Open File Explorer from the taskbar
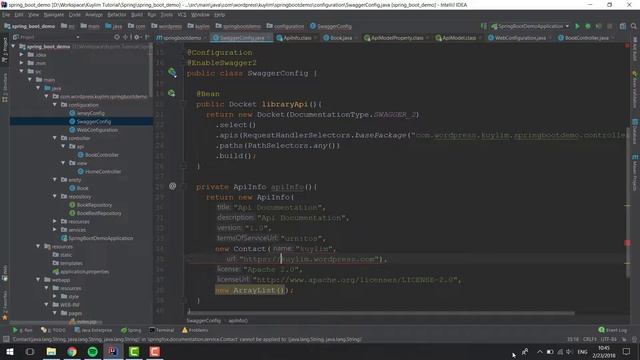 [51, 351]
